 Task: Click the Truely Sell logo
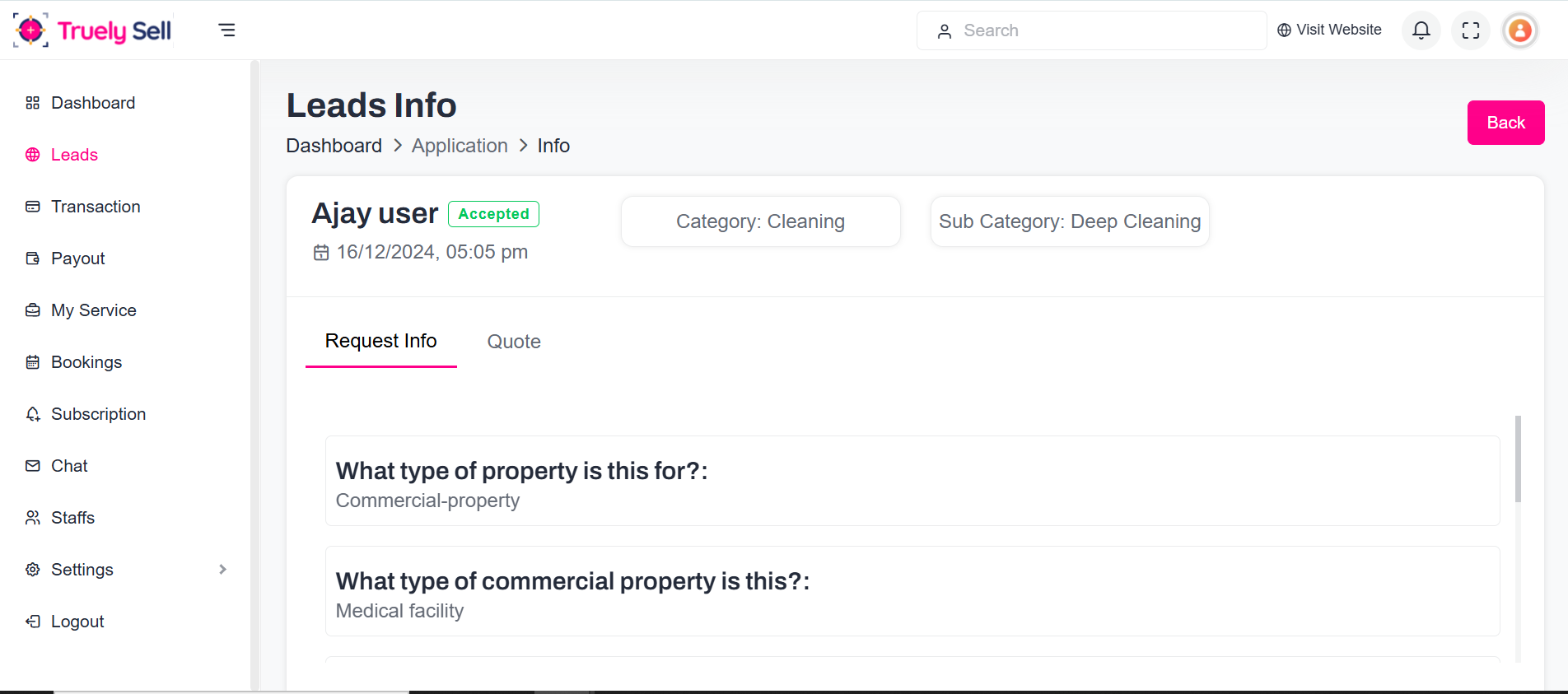[93, 30]
